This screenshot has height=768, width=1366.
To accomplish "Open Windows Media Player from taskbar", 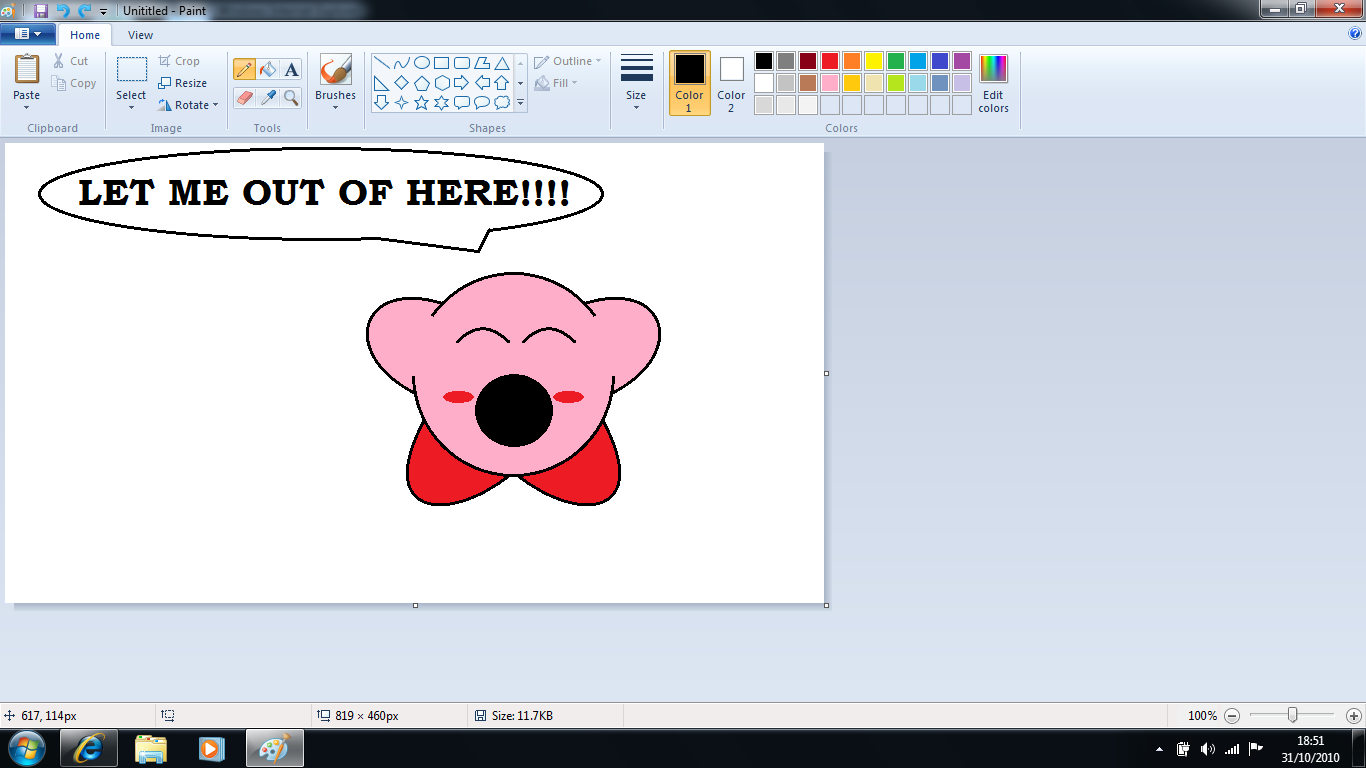I will [x=211, y=748].
